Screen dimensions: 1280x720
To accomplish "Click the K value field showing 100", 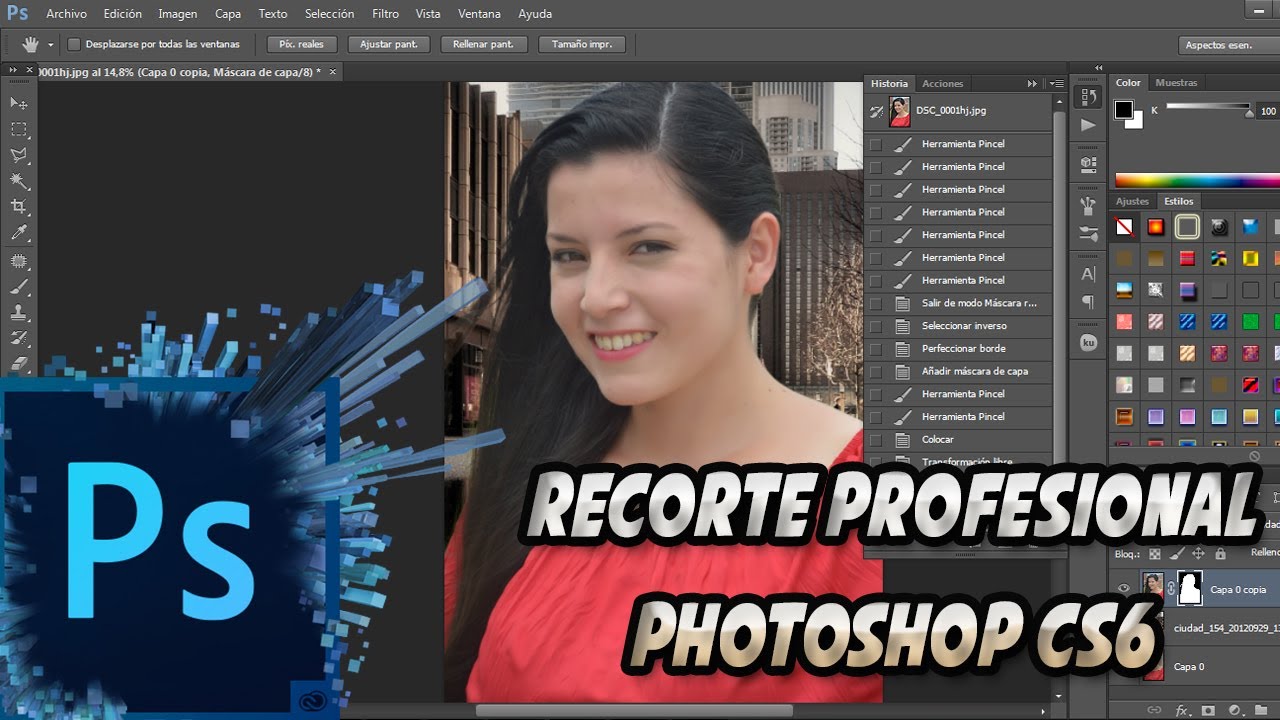I will point(1268,111).
